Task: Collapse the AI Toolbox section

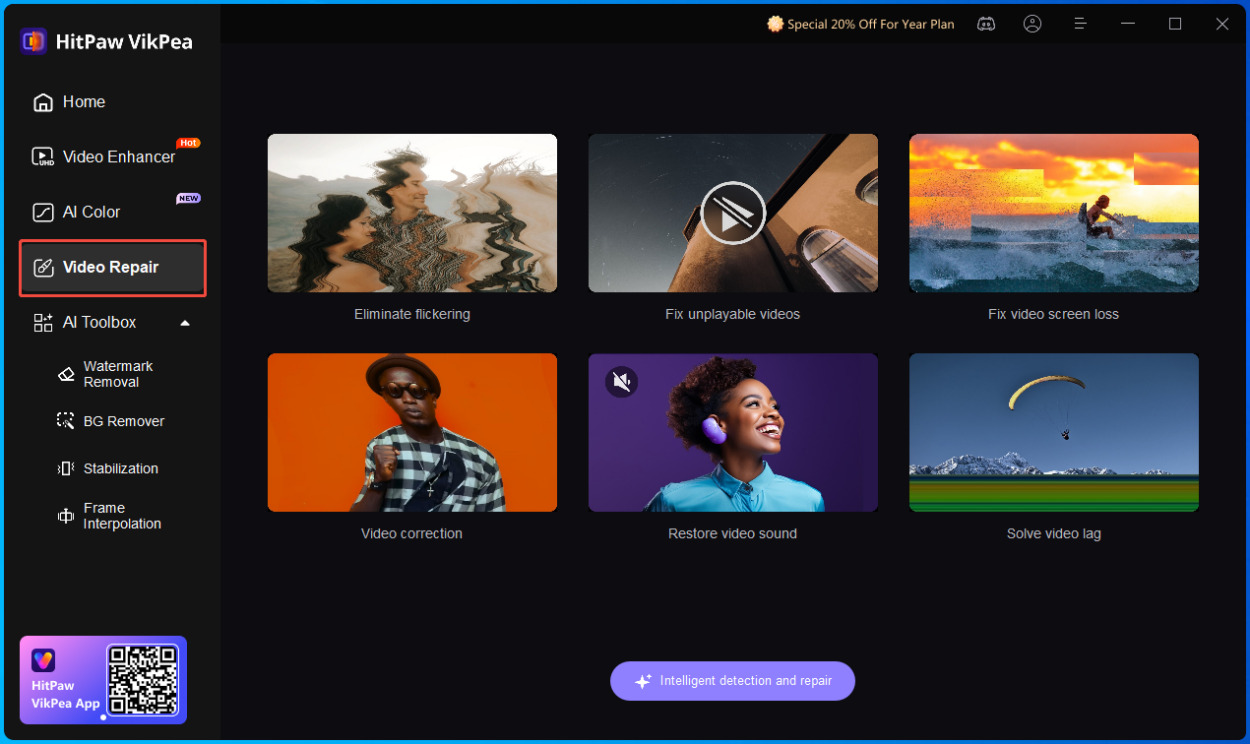Action: [x=184, y=322]
